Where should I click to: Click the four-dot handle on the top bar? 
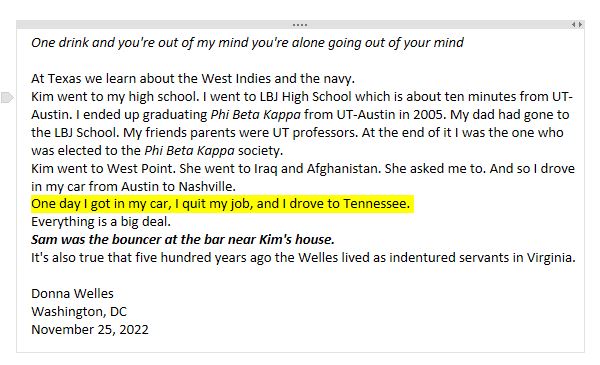pyautogui.click(x=300, y=25)
